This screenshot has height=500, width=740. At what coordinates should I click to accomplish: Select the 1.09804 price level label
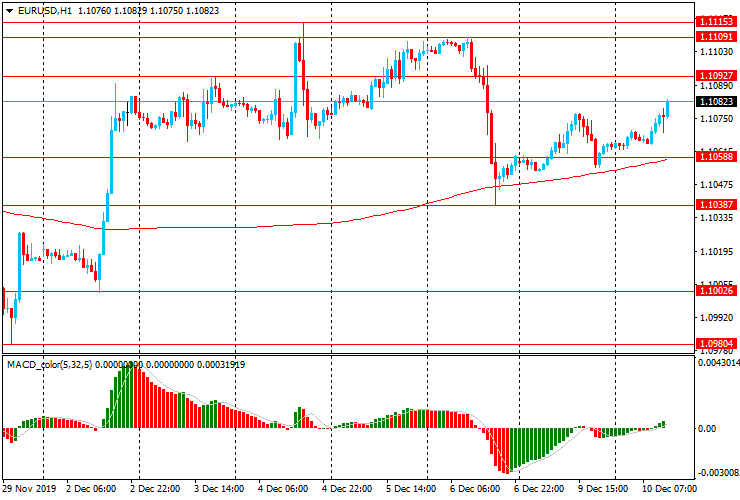tap(716, 344)
